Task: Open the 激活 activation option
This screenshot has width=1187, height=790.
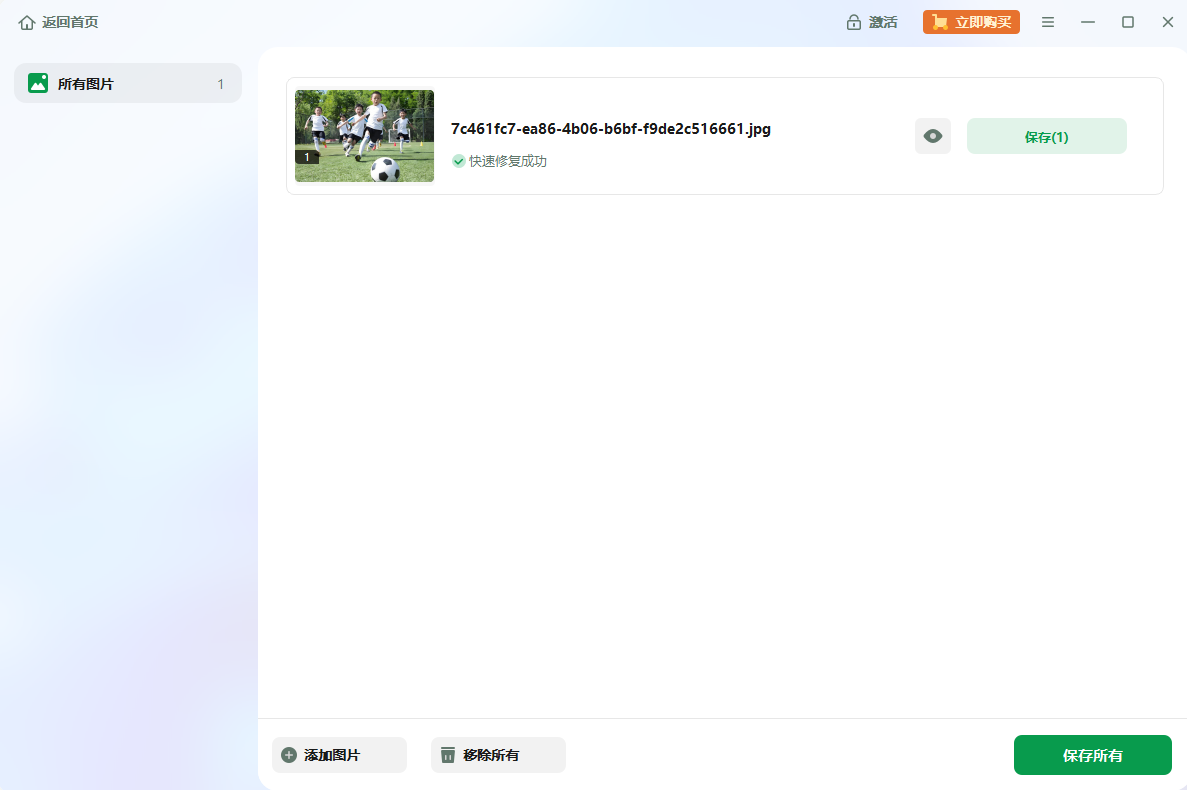Action: tap(883, 22)
